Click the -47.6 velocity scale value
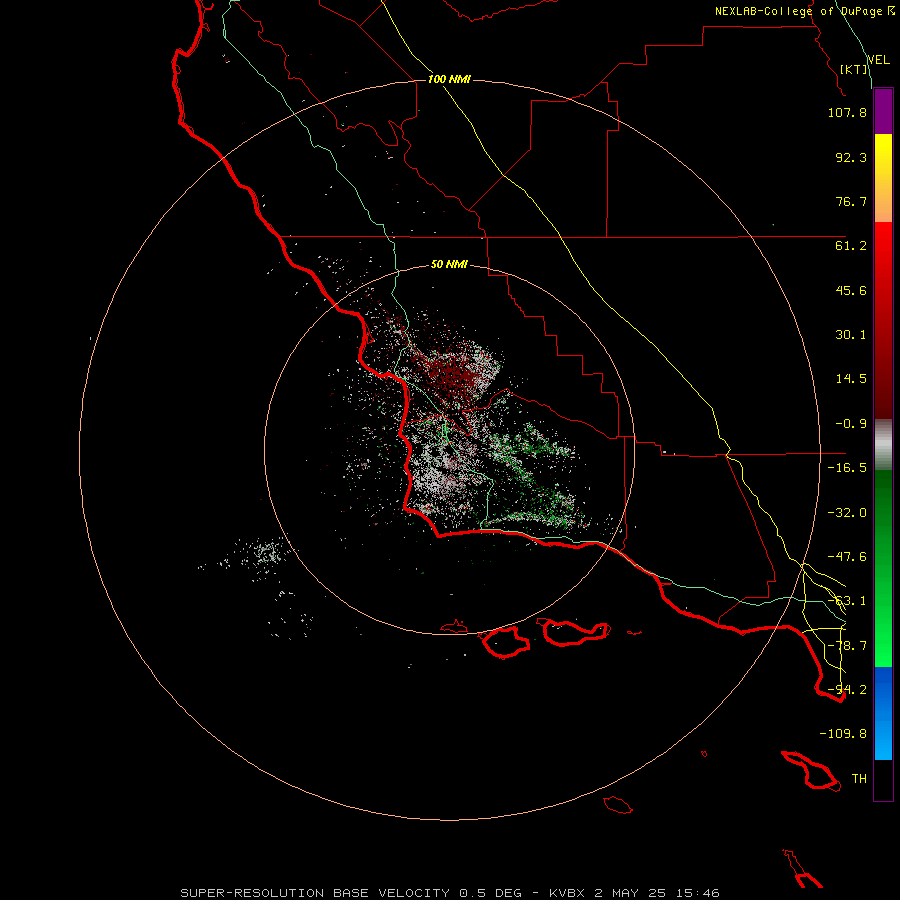This screenshot has height=900, width=900. click(847, 557)
